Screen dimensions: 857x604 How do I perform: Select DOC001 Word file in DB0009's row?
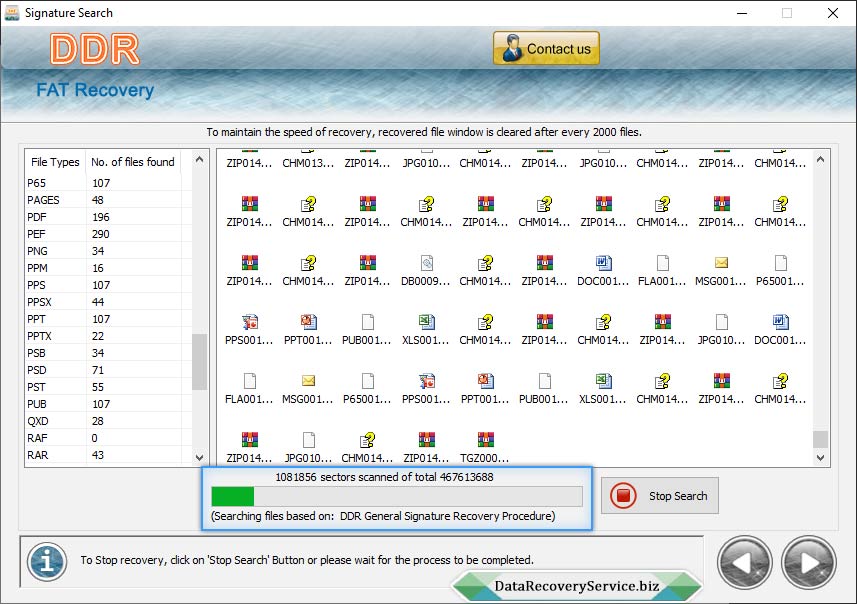tap(603, 263)
